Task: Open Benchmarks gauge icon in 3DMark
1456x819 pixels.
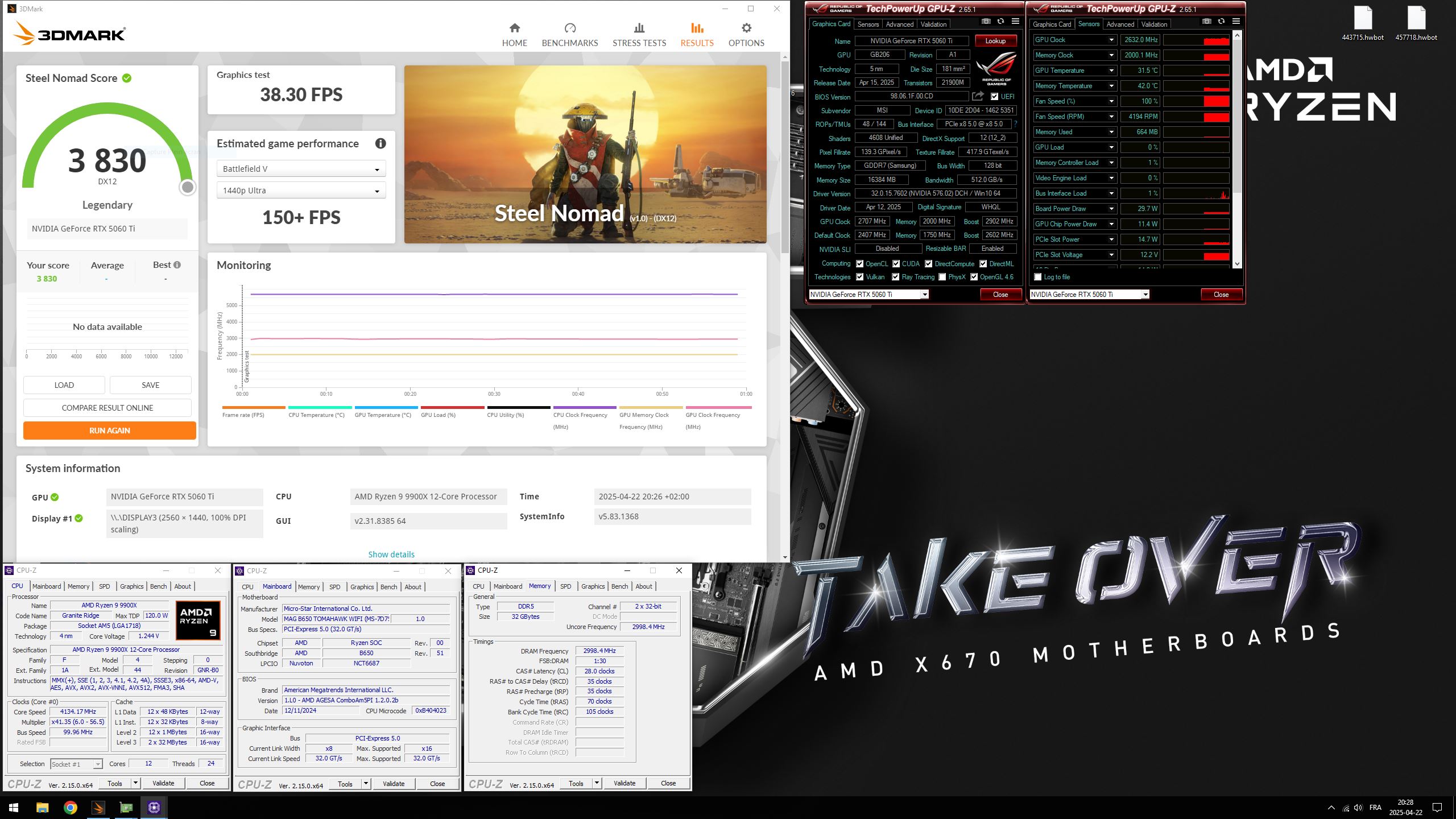Action: tap(570, 28)
